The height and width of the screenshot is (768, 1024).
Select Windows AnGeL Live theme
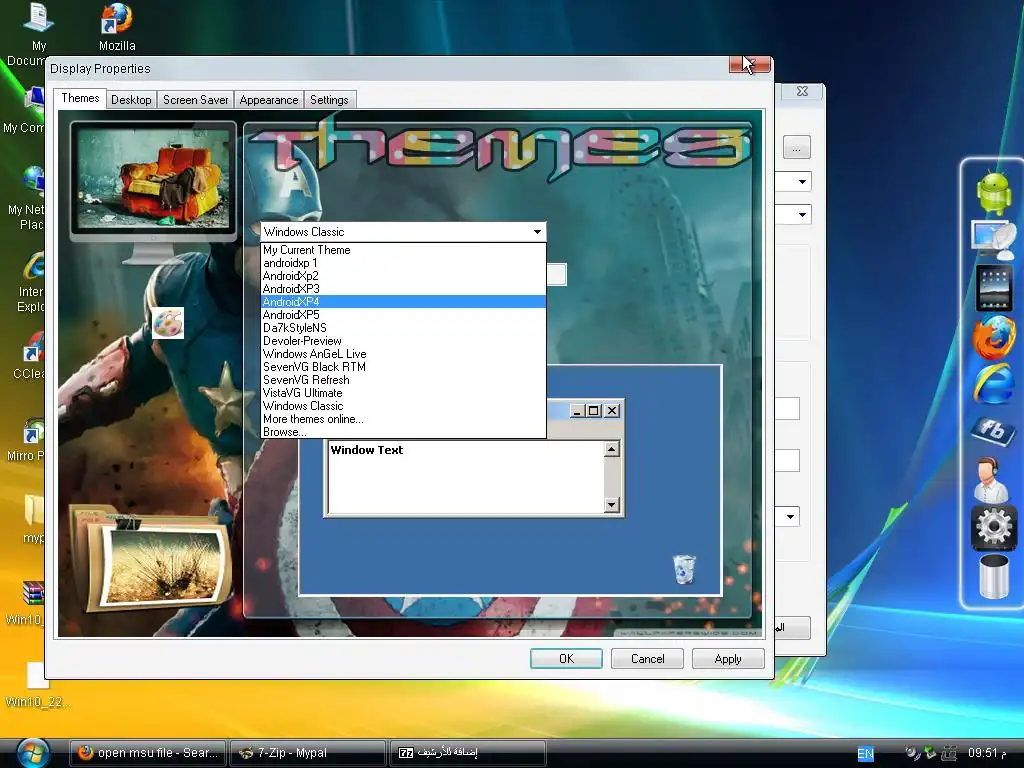pyautogui.click(x=404, y=354)
